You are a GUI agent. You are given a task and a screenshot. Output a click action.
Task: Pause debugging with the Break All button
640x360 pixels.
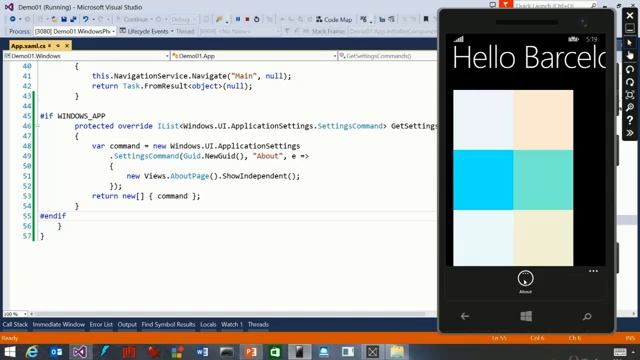pyautogui.click(x=238, y=19)
